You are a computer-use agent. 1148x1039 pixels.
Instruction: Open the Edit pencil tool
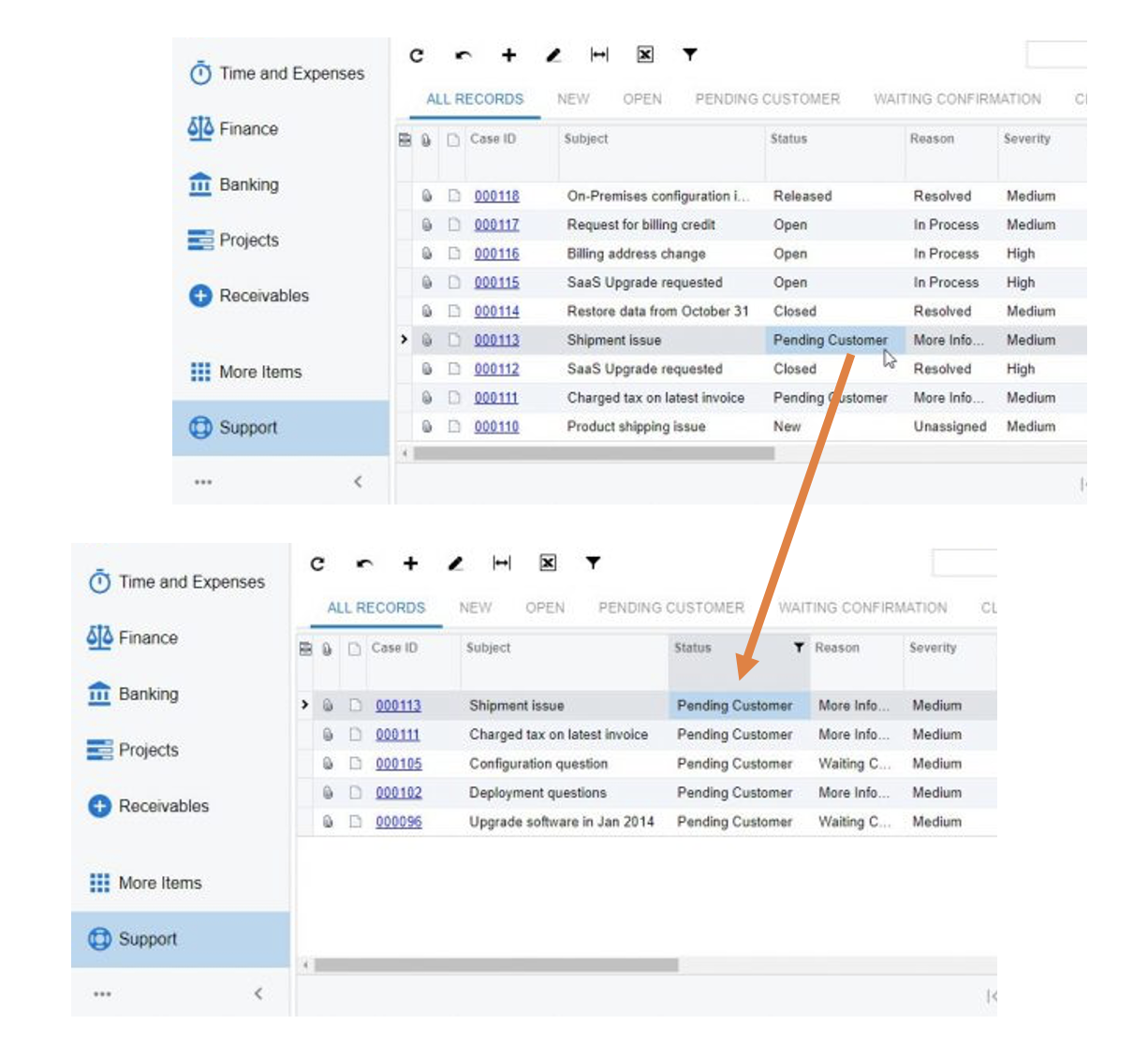[x=553, y=54]
